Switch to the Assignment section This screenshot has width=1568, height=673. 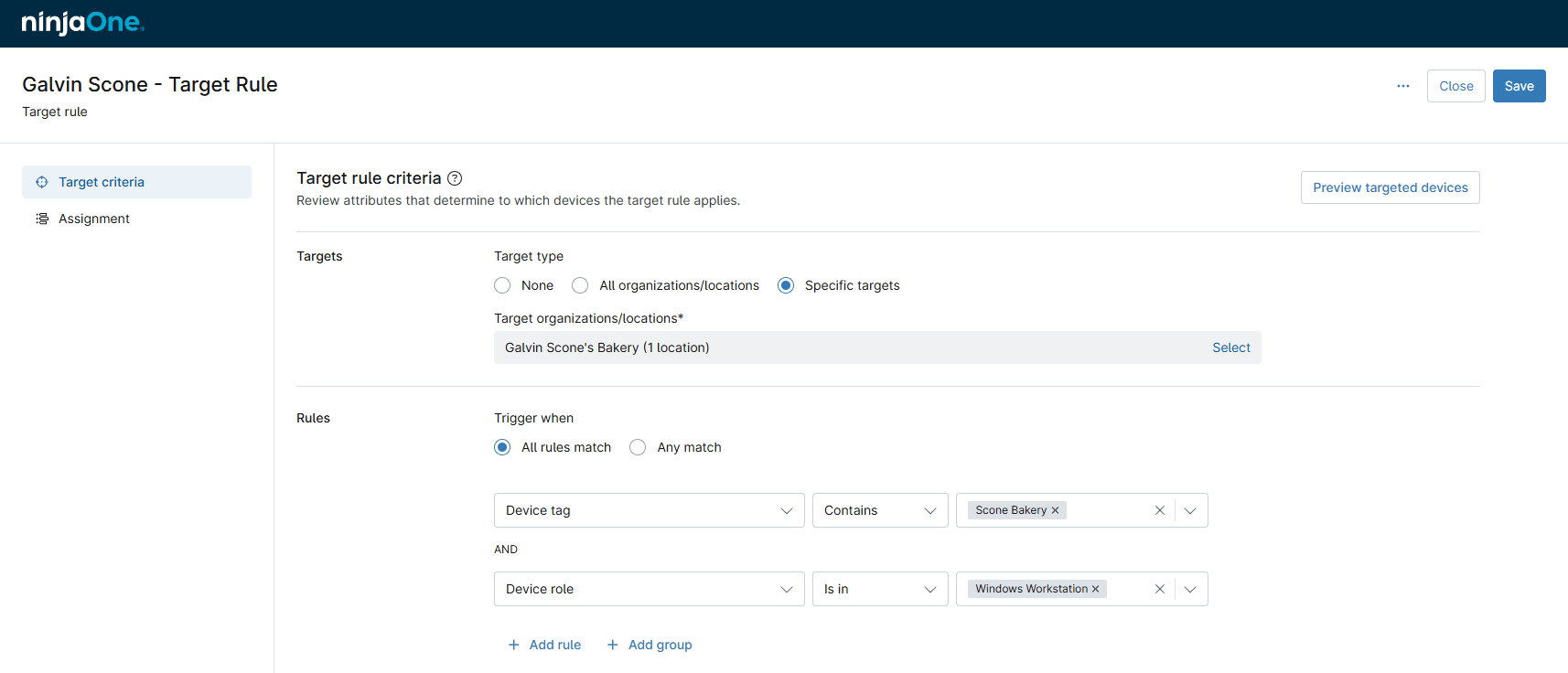pyautogui.click(x=94, y=219)
